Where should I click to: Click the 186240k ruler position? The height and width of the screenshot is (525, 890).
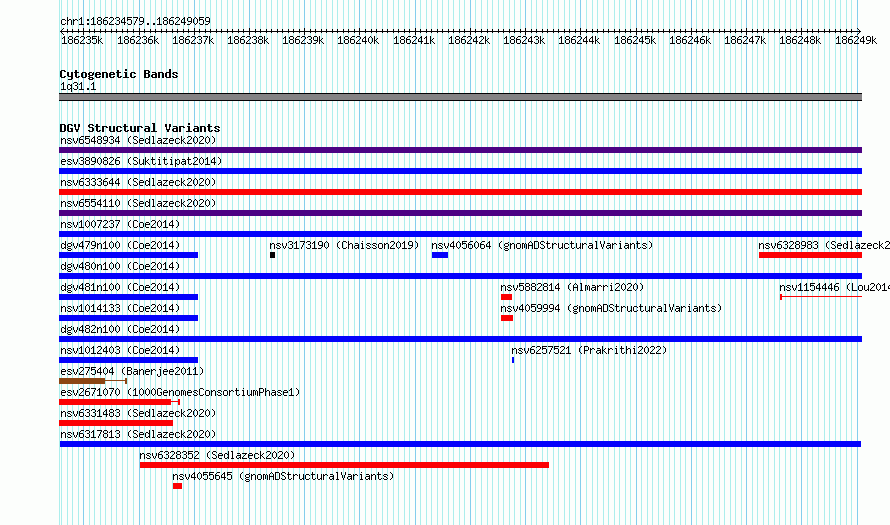pos(358,40)
